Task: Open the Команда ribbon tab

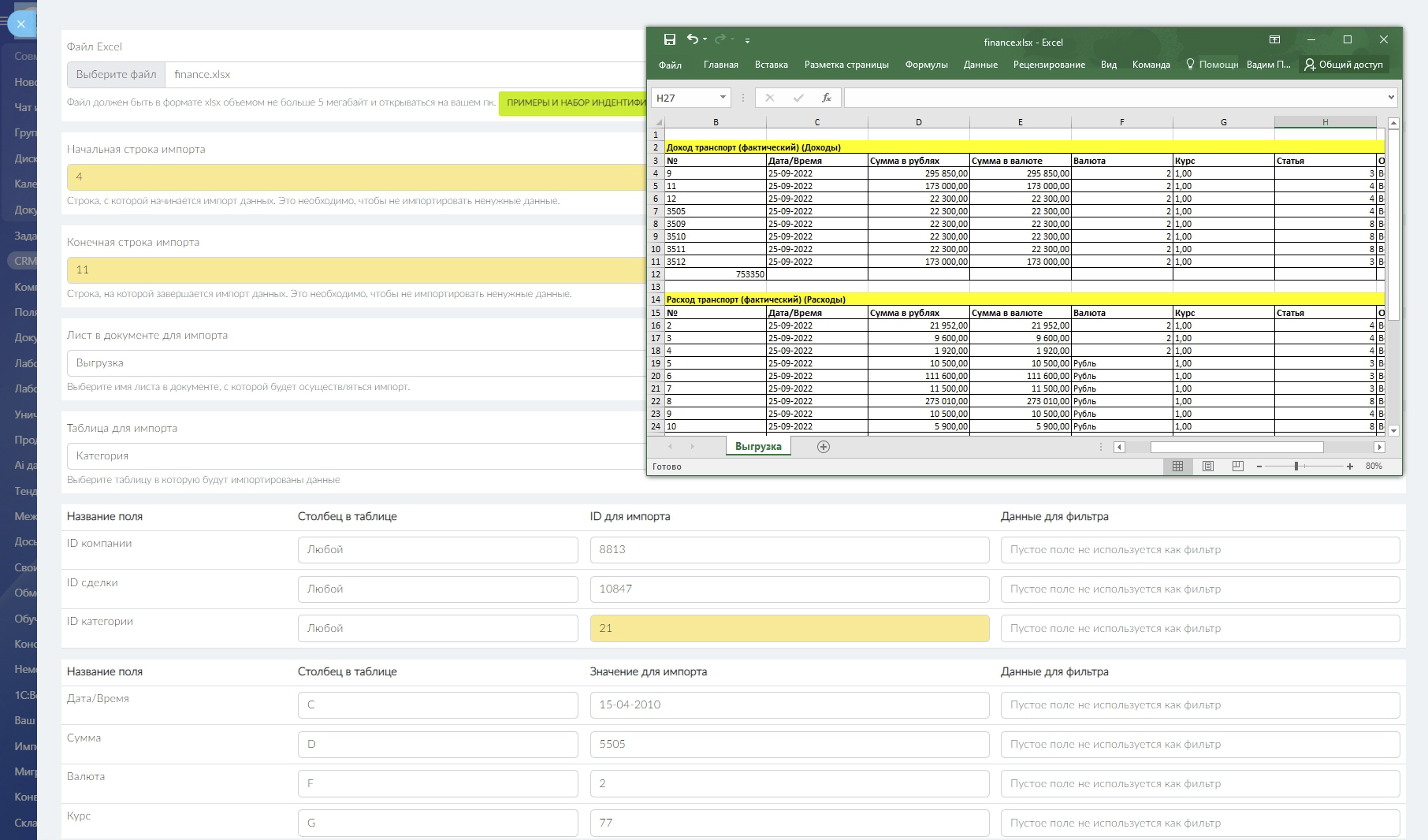Action: pyautogui.click(x=1151, y=65)
